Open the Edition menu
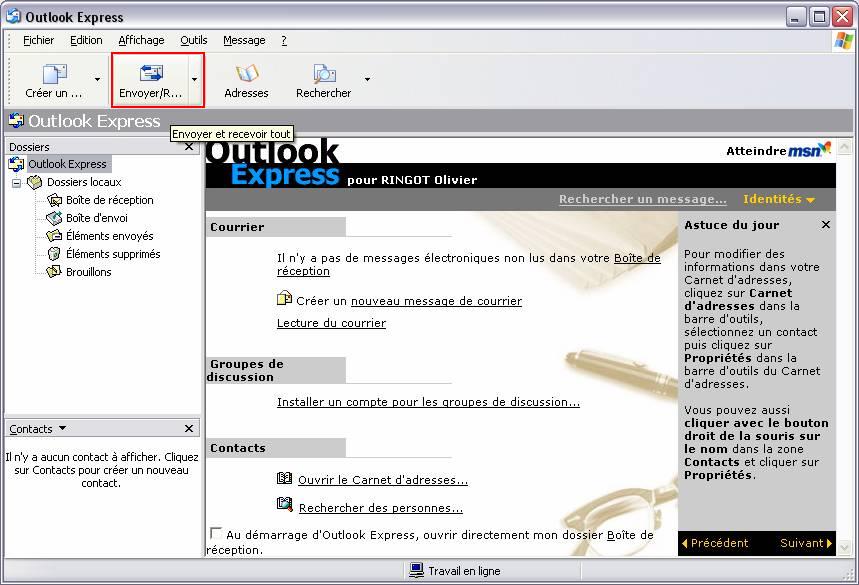The image size is (859, 585). tap(86, 41)
